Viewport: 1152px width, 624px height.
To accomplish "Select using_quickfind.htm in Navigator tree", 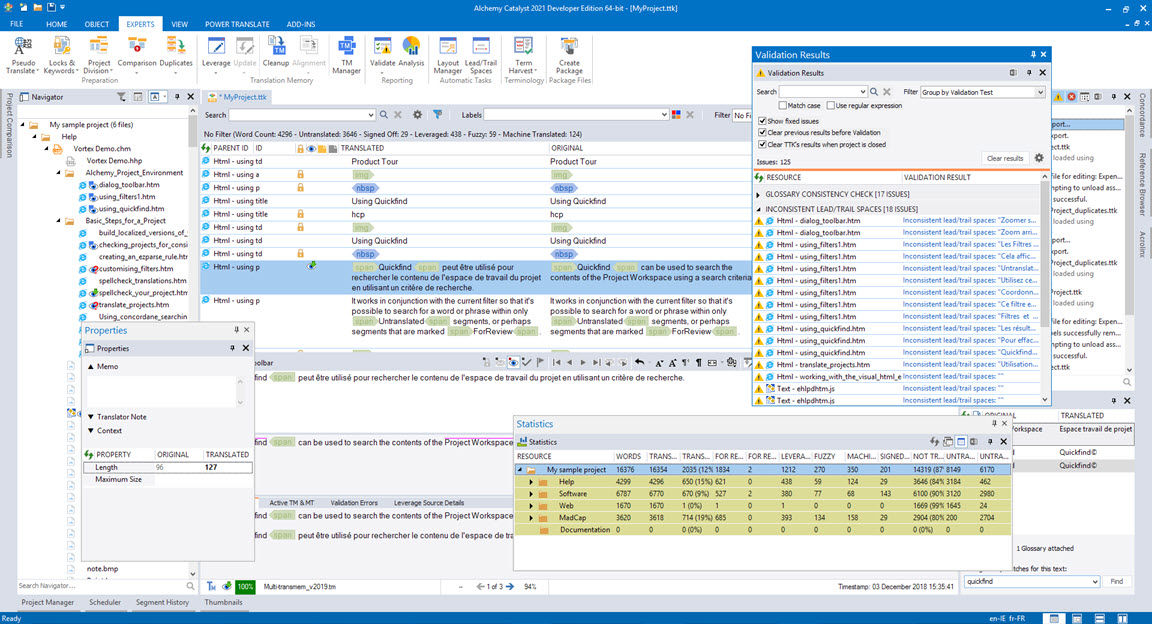I will click(x=132, y=209).
